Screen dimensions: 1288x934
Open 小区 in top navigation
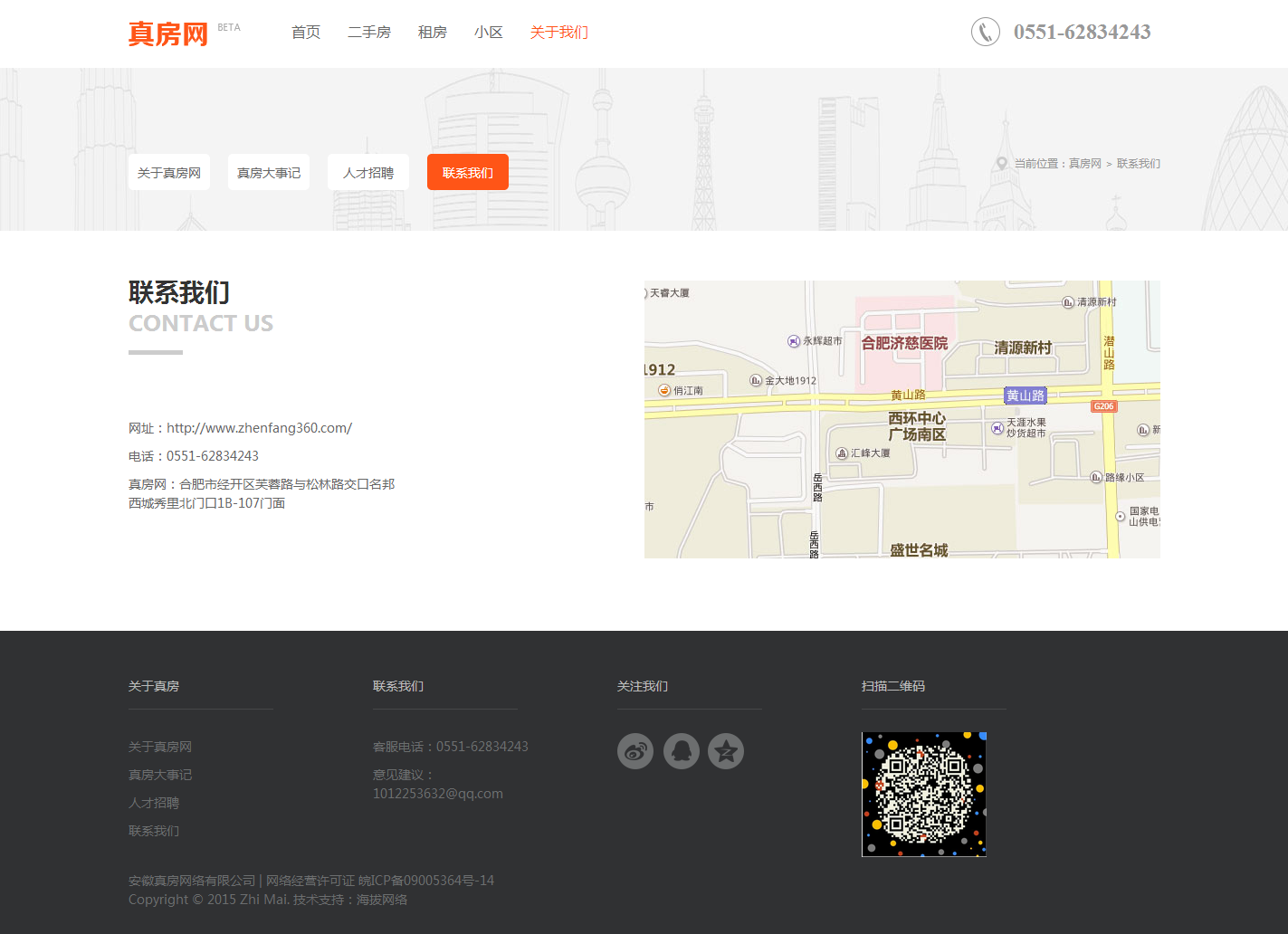(x=489, y=33)
